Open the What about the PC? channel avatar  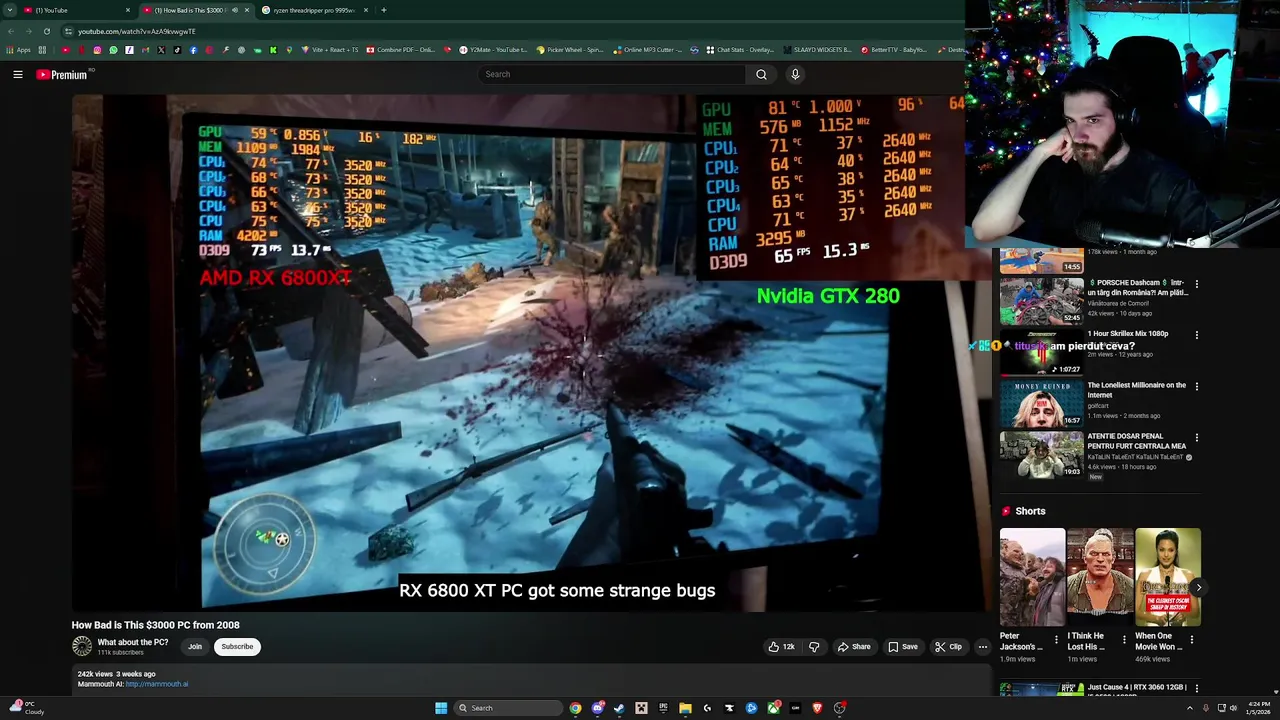pos(82,647)
